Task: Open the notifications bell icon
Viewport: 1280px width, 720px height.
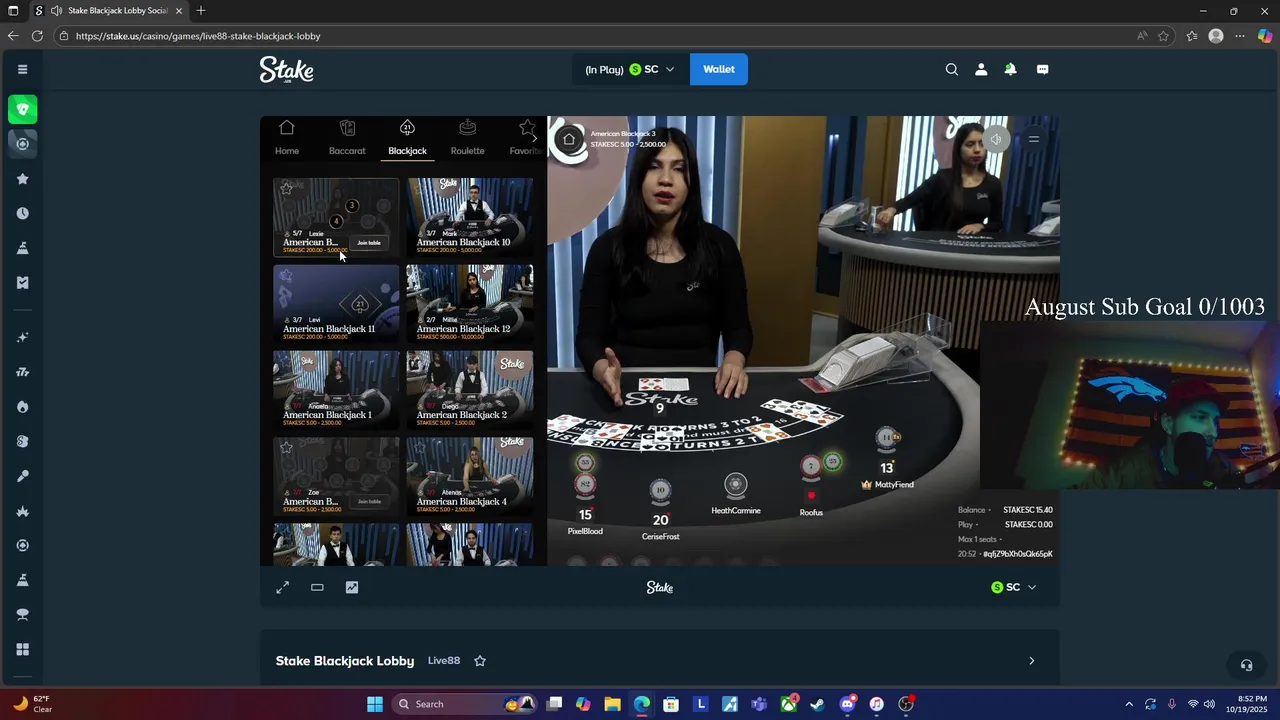Action: pos(1010,70)
